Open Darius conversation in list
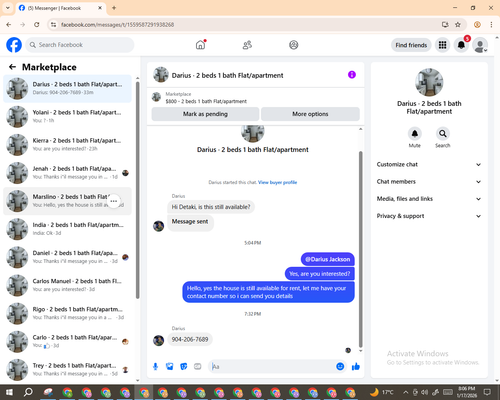 [x=67, y=89]
